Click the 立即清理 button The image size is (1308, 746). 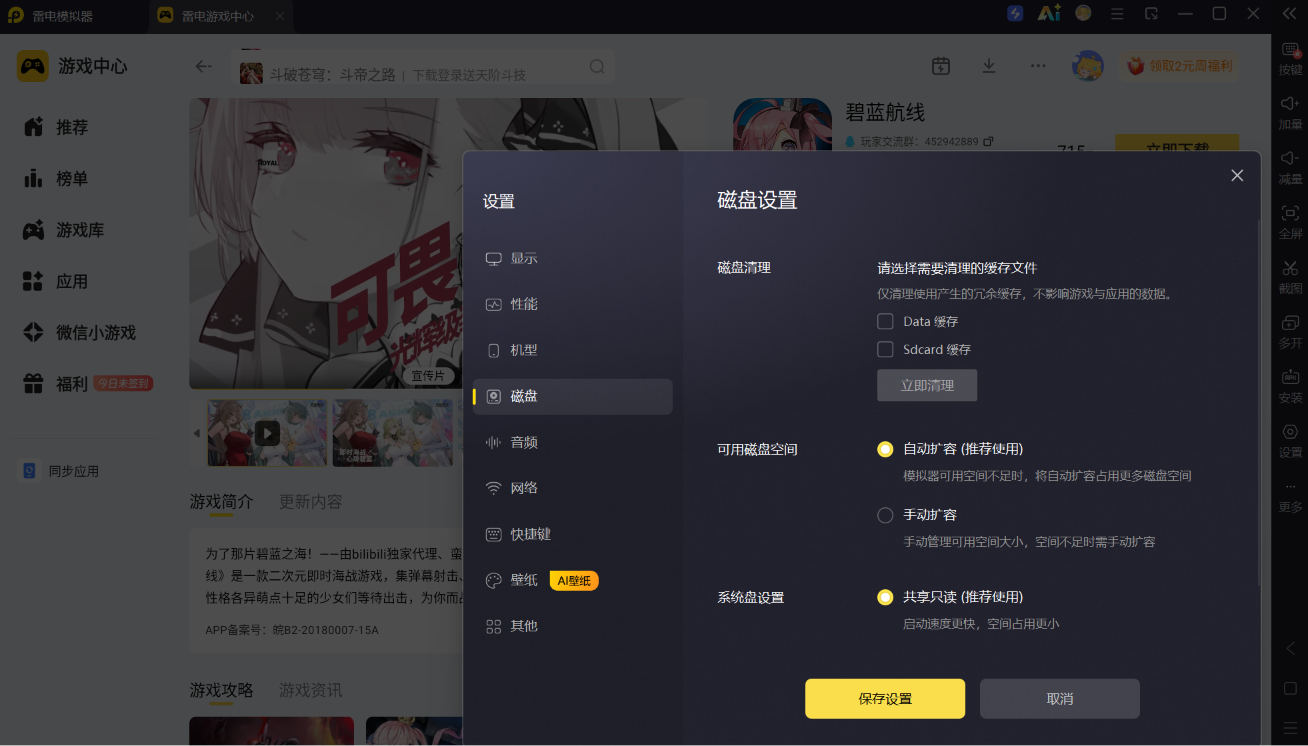pos(927,385)
